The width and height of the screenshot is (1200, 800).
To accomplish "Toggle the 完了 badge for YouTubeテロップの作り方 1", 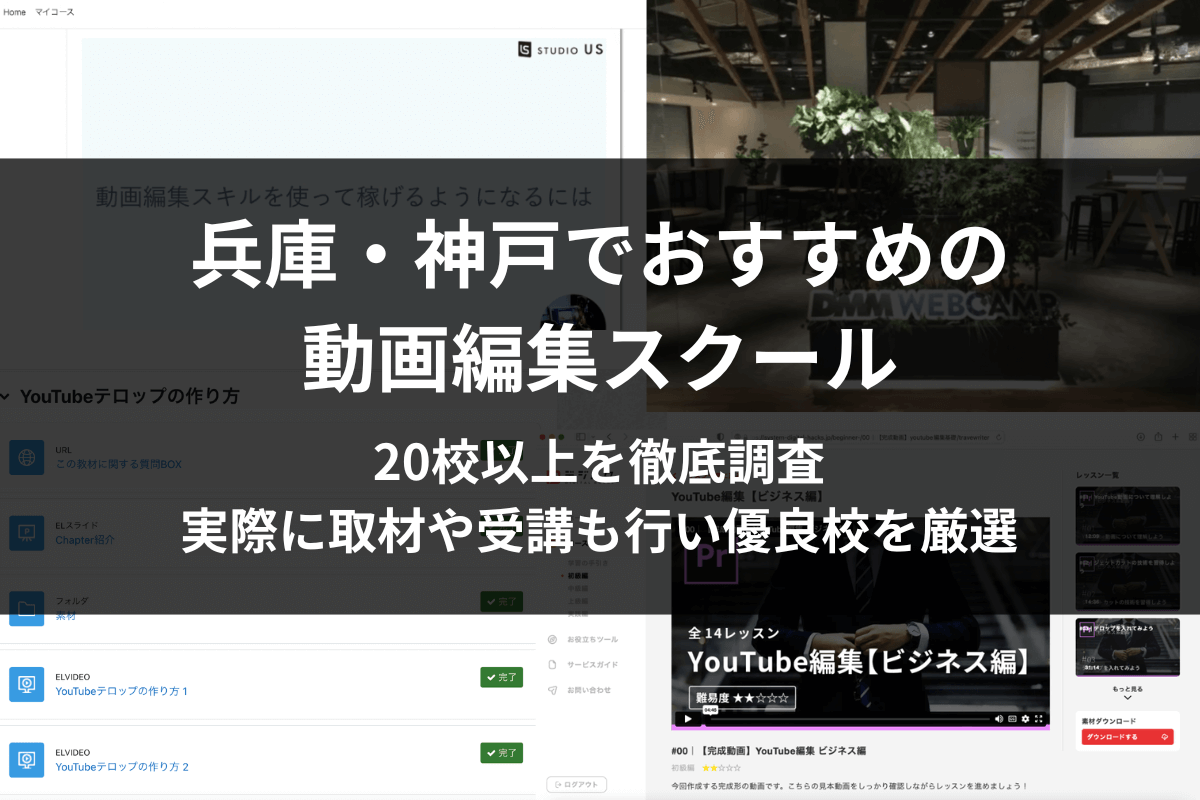I will pos(501,677).
